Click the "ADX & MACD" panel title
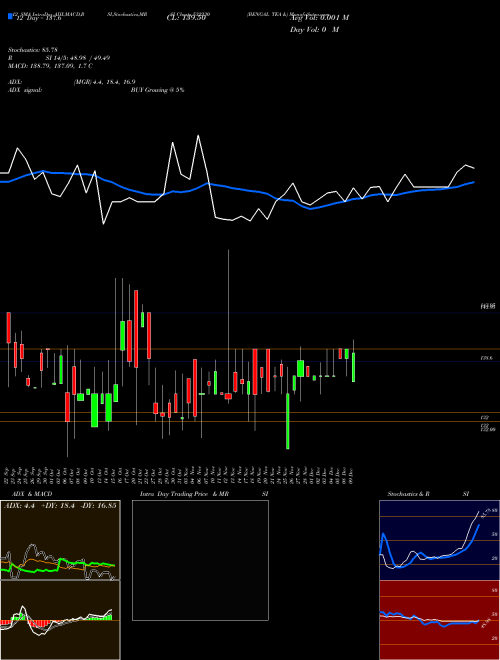This screenshot has height=660, width=500. coord(32,494)
